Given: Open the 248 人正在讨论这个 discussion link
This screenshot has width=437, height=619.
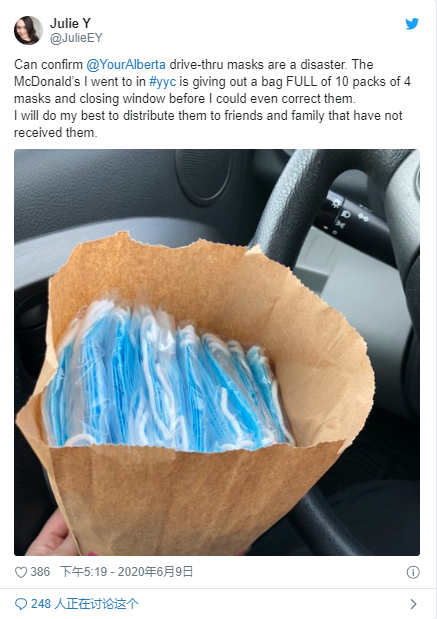Looking at the screenshot, I should (85, 604).
